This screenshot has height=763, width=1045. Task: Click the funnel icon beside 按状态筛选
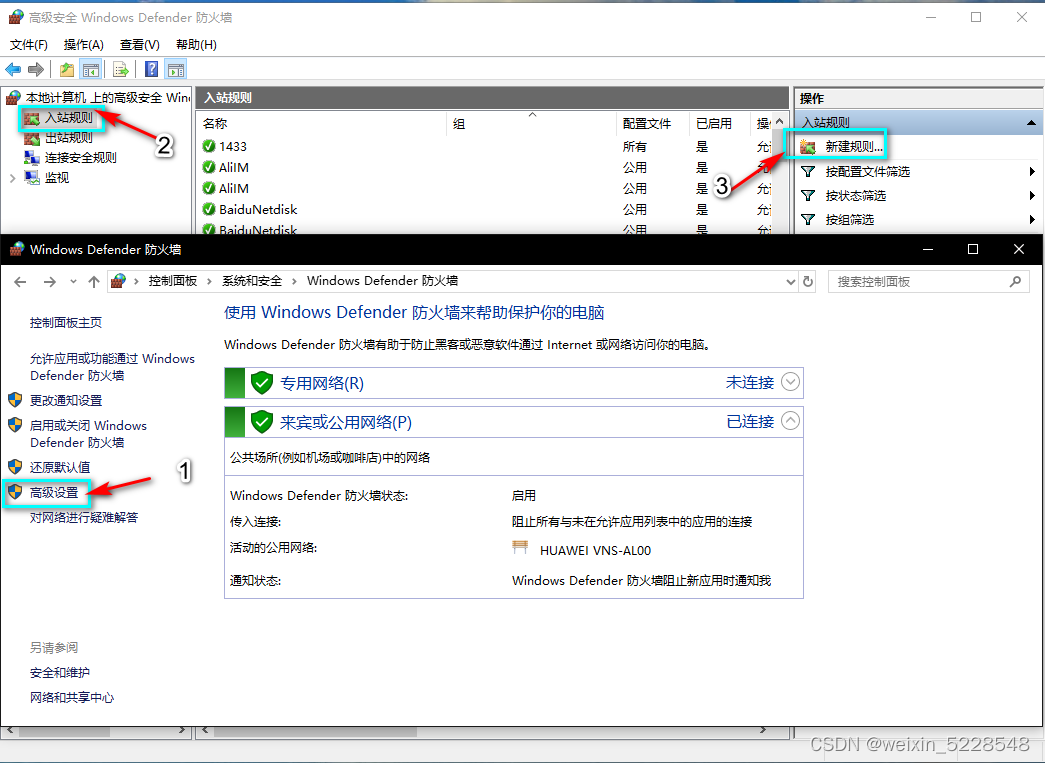808,196
